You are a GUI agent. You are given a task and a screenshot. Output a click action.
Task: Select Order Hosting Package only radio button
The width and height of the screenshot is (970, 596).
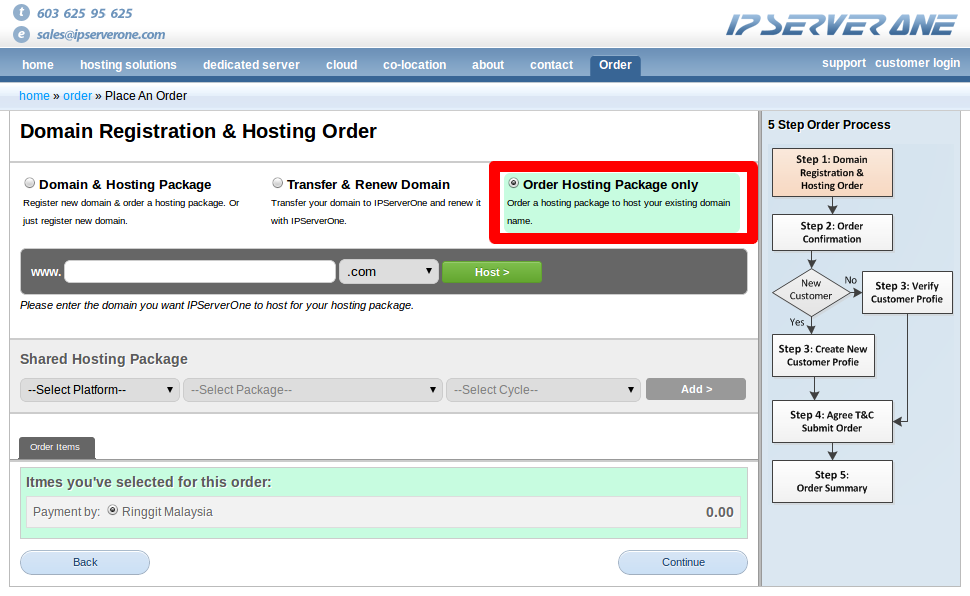pyautogui.click(x=513, y=183)
